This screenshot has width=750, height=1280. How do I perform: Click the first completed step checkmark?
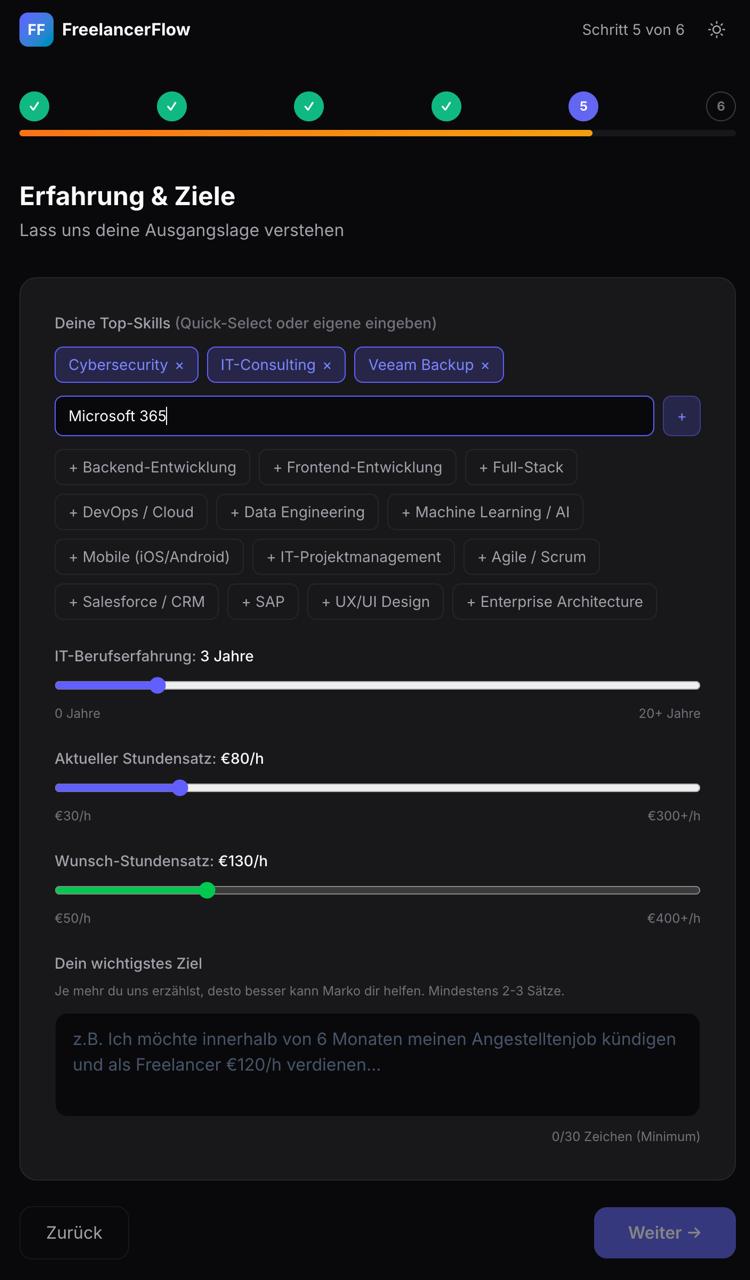[x=34, y=106]
